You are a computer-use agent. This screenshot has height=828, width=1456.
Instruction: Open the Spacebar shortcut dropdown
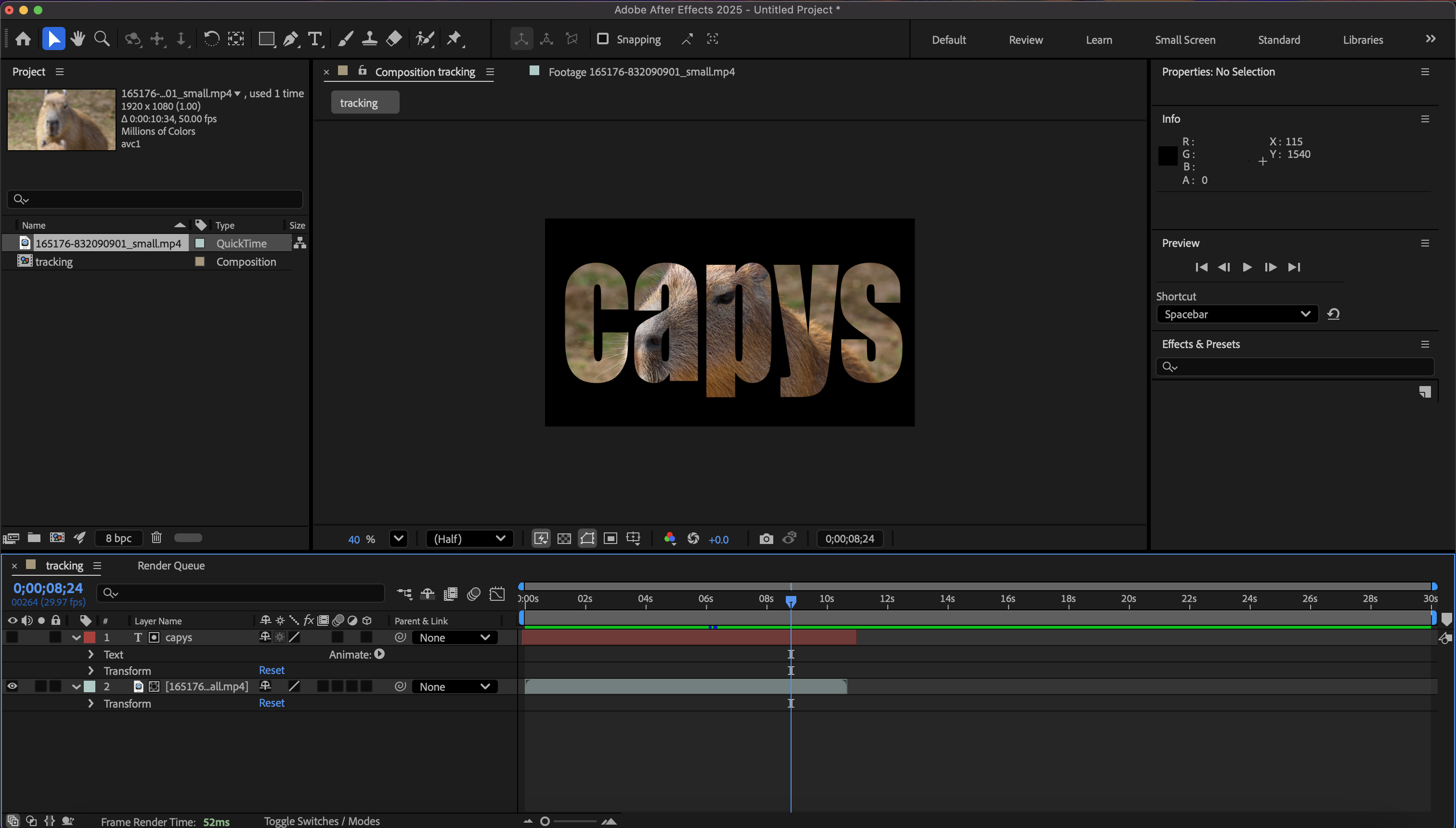pos(1237,314)
